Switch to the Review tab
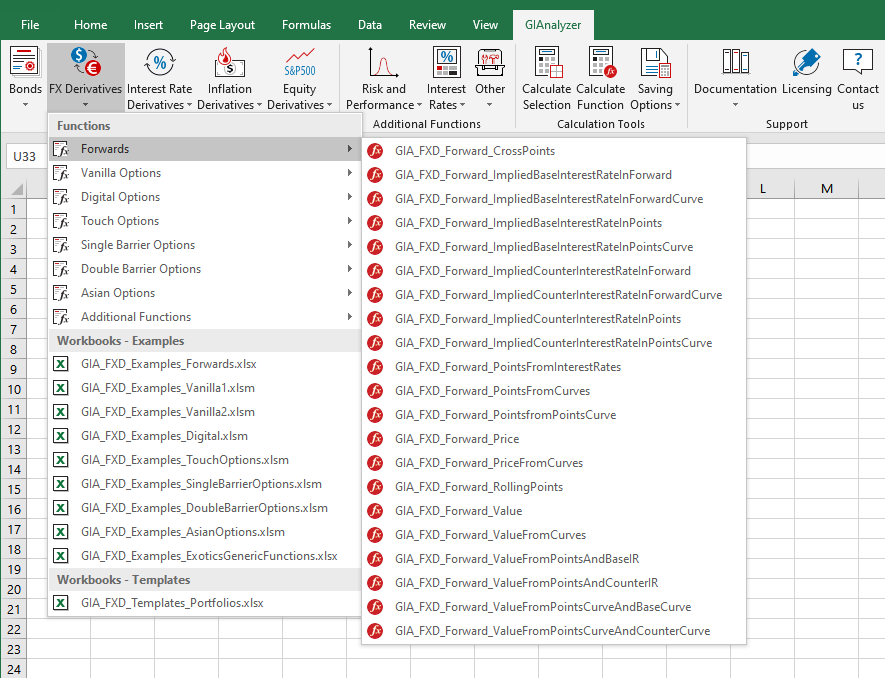The image size is (885, 678). [x=427, y=25]
